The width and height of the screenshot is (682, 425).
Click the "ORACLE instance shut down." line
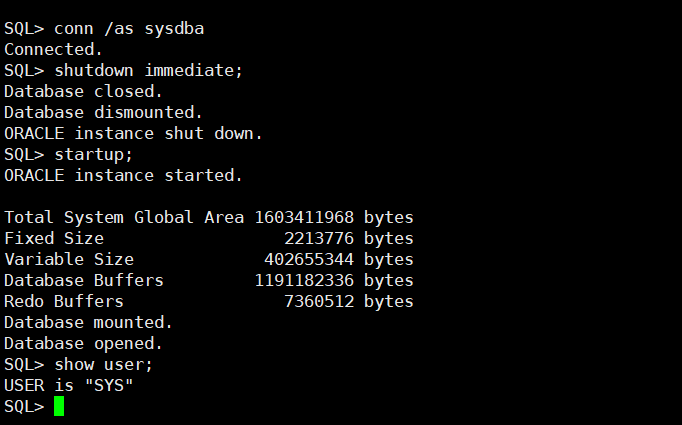pyautogui.click(x=133, y=133)
